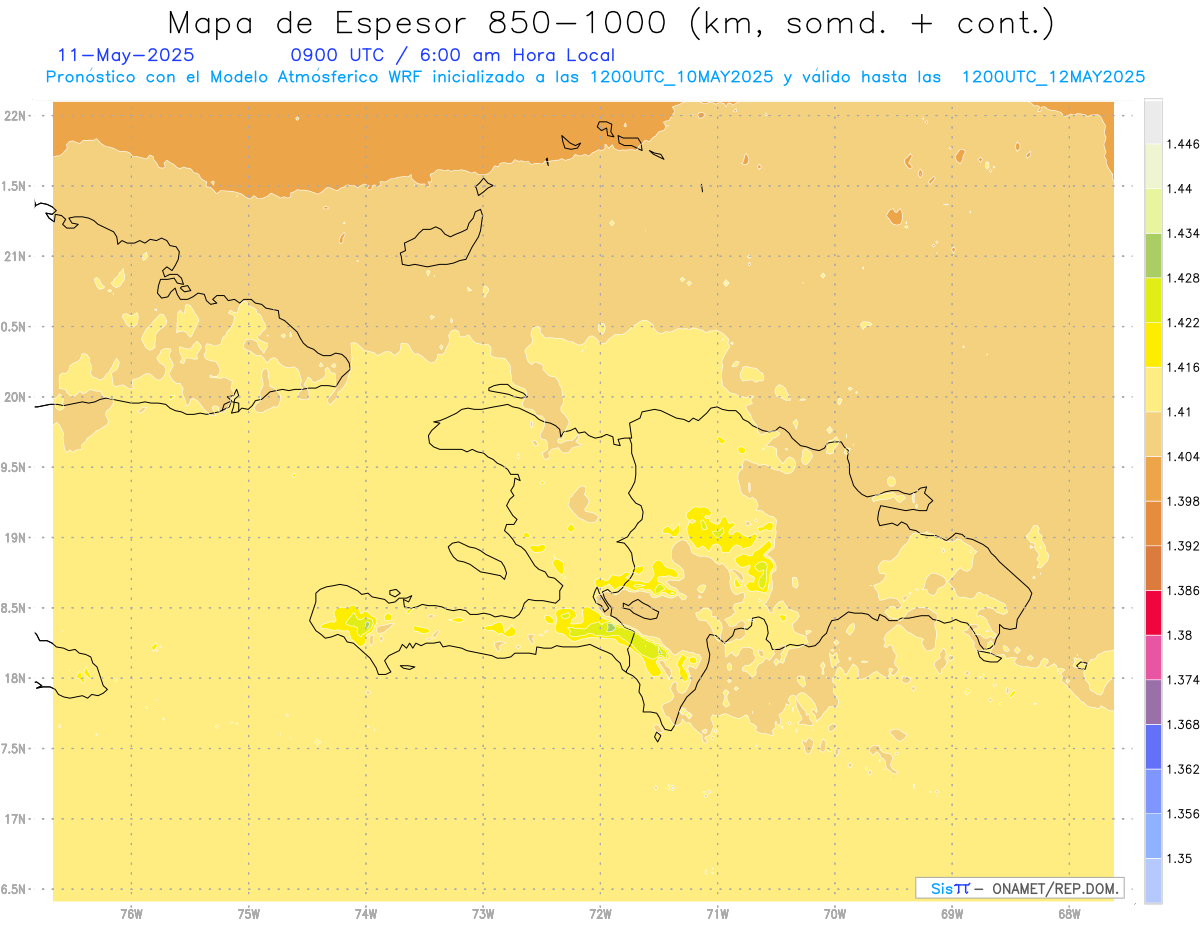Click the '76W' longitude label
The height and width of the screenshot is (927, 1200).
point(131,913)
